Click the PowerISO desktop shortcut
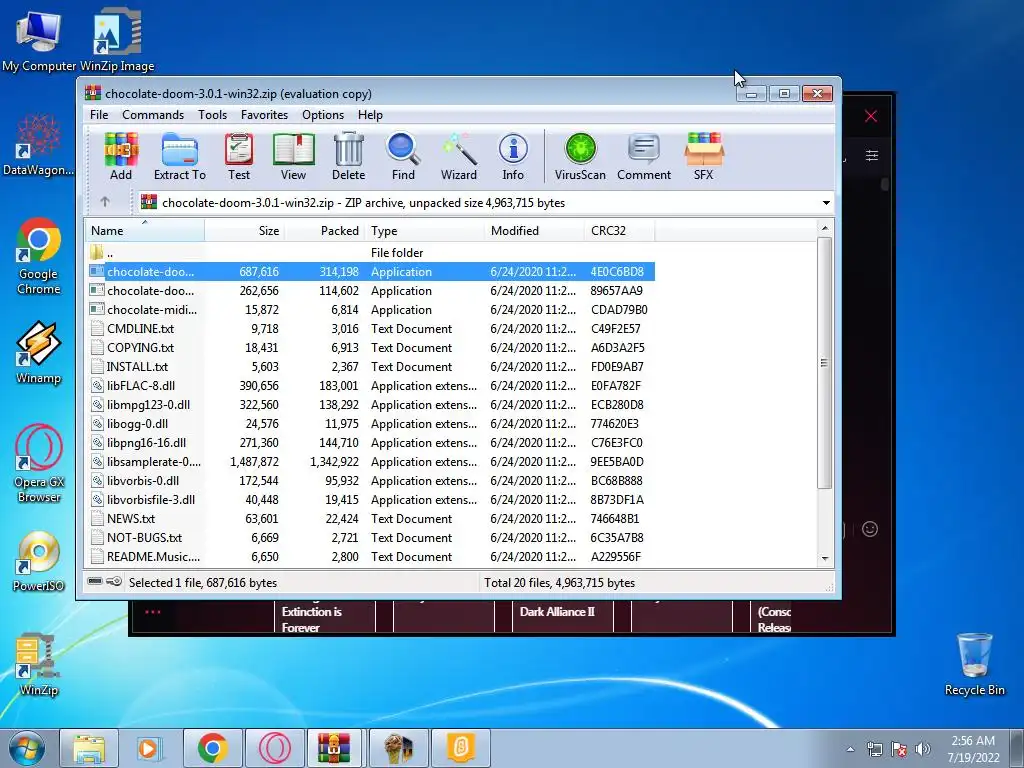Screen dimensions: 1024x768 [39, 562]
